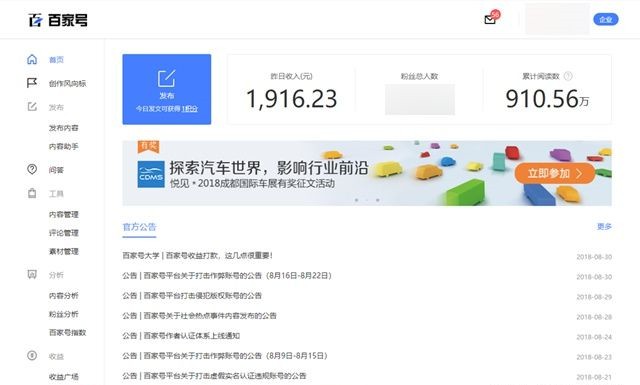Click the Baijiahao logo at top left
The width and height of the screenshot is (640, 385).
pyautogui.click(x=58, y=20)
